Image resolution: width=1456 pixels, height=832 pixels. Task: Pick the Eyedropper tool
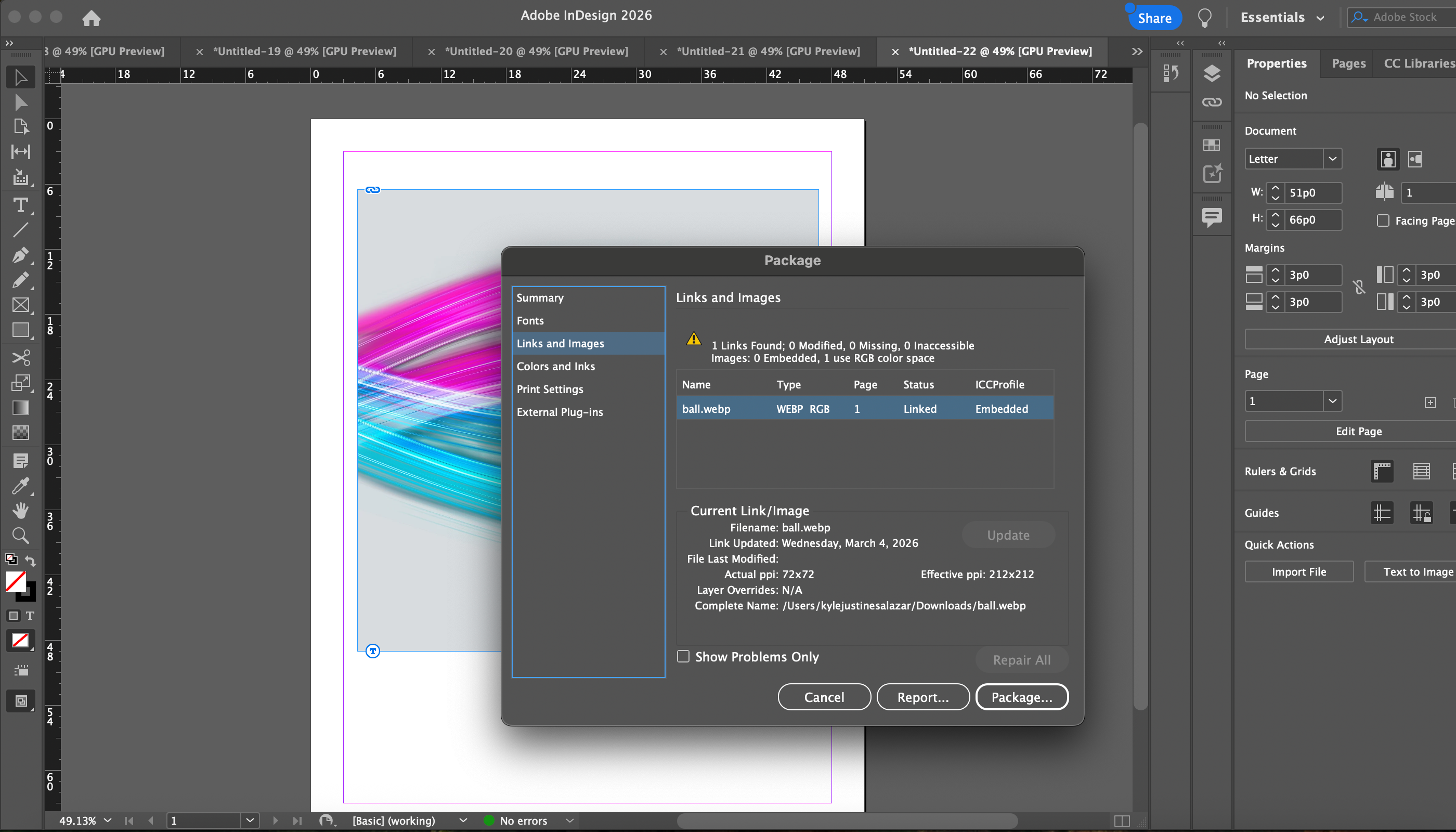tap(21, 486)
